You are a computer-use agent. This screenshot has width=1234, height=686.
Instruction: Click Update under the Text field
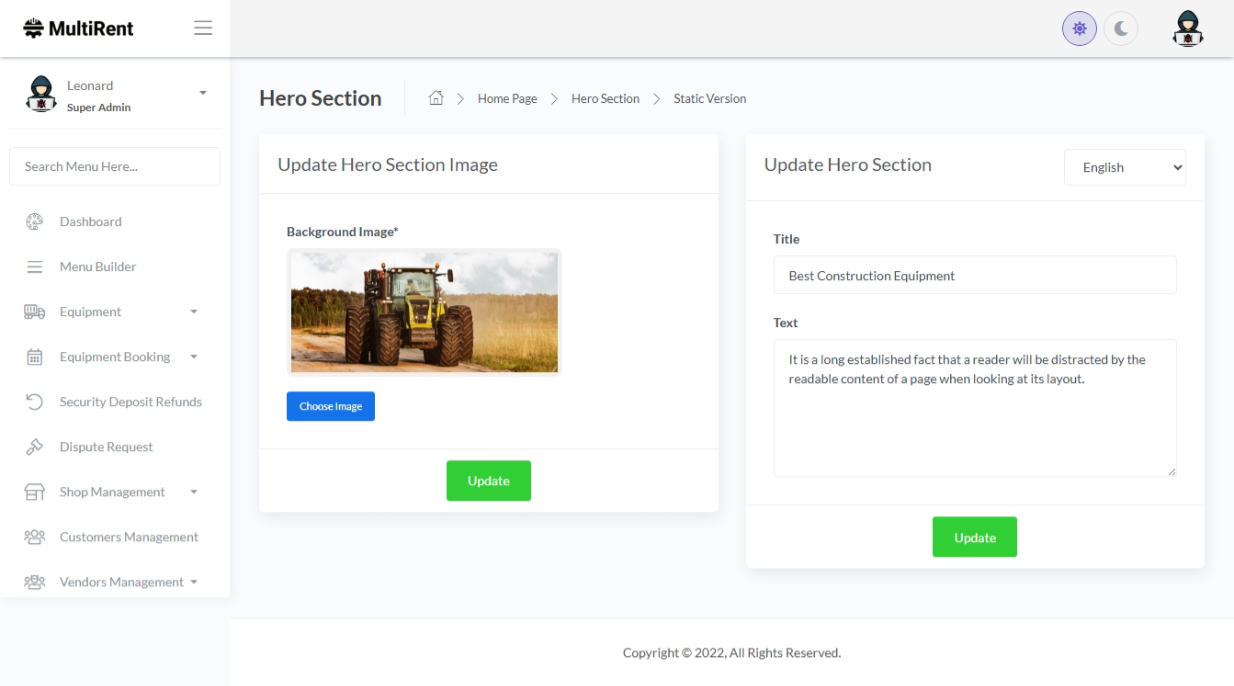coord(974,537)
